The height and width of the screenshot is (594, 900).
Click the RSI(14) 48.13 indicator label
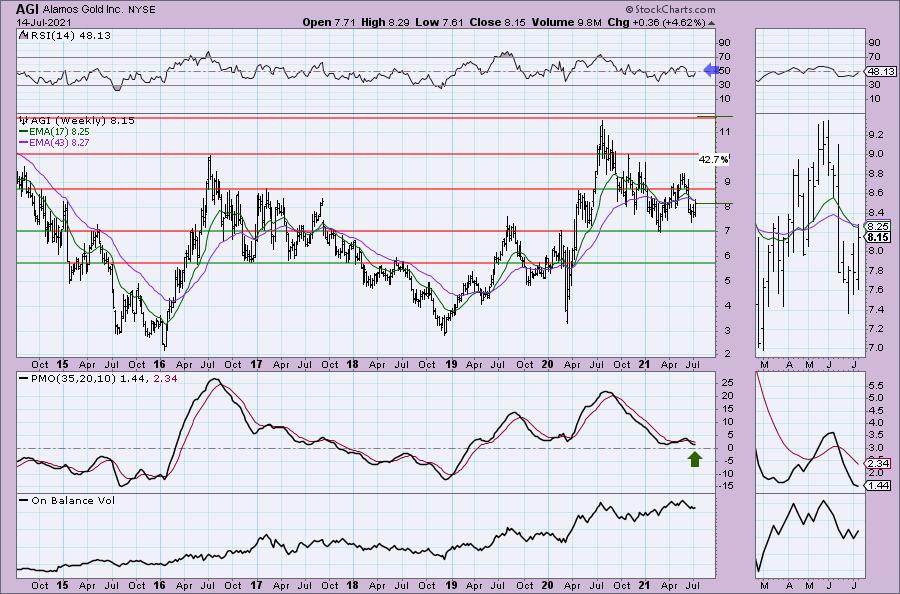coord(69,35)
